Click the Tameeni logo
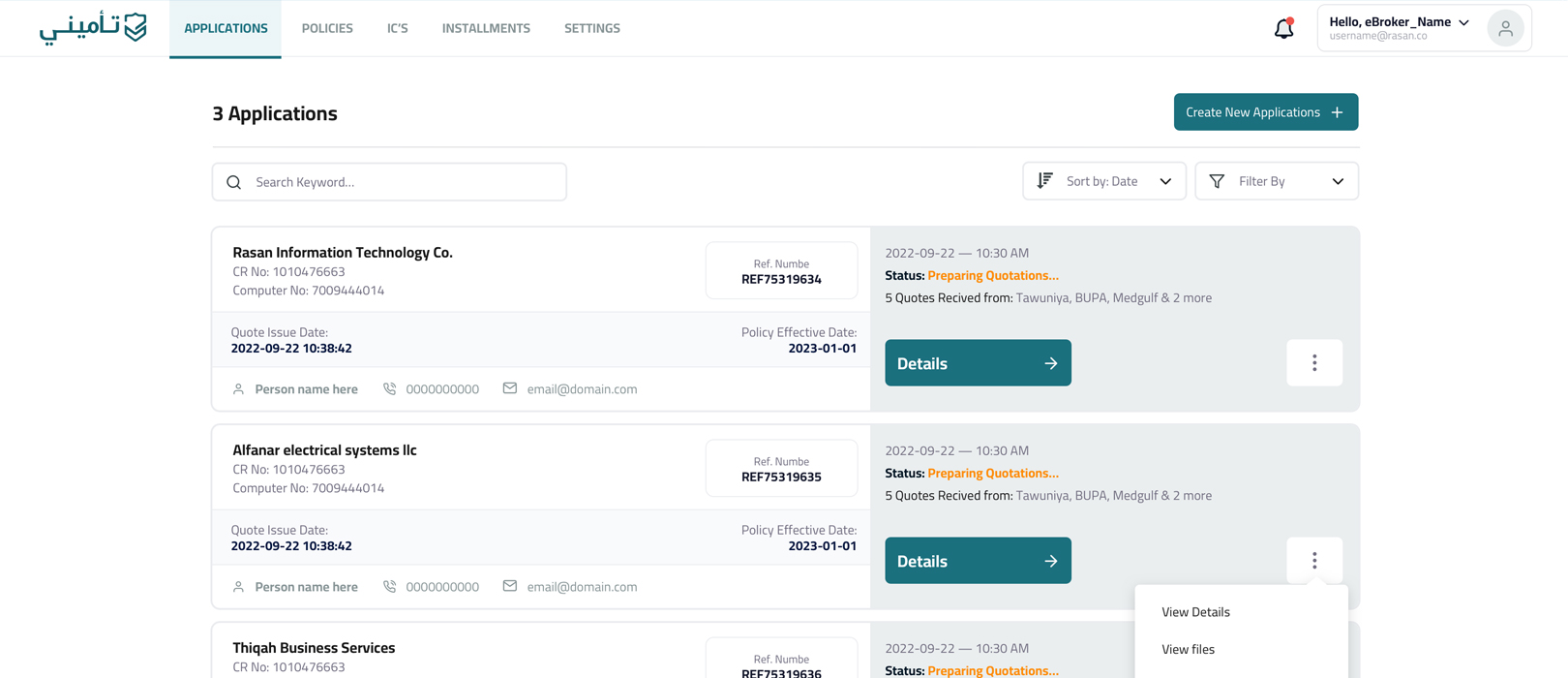 (93, 27)
